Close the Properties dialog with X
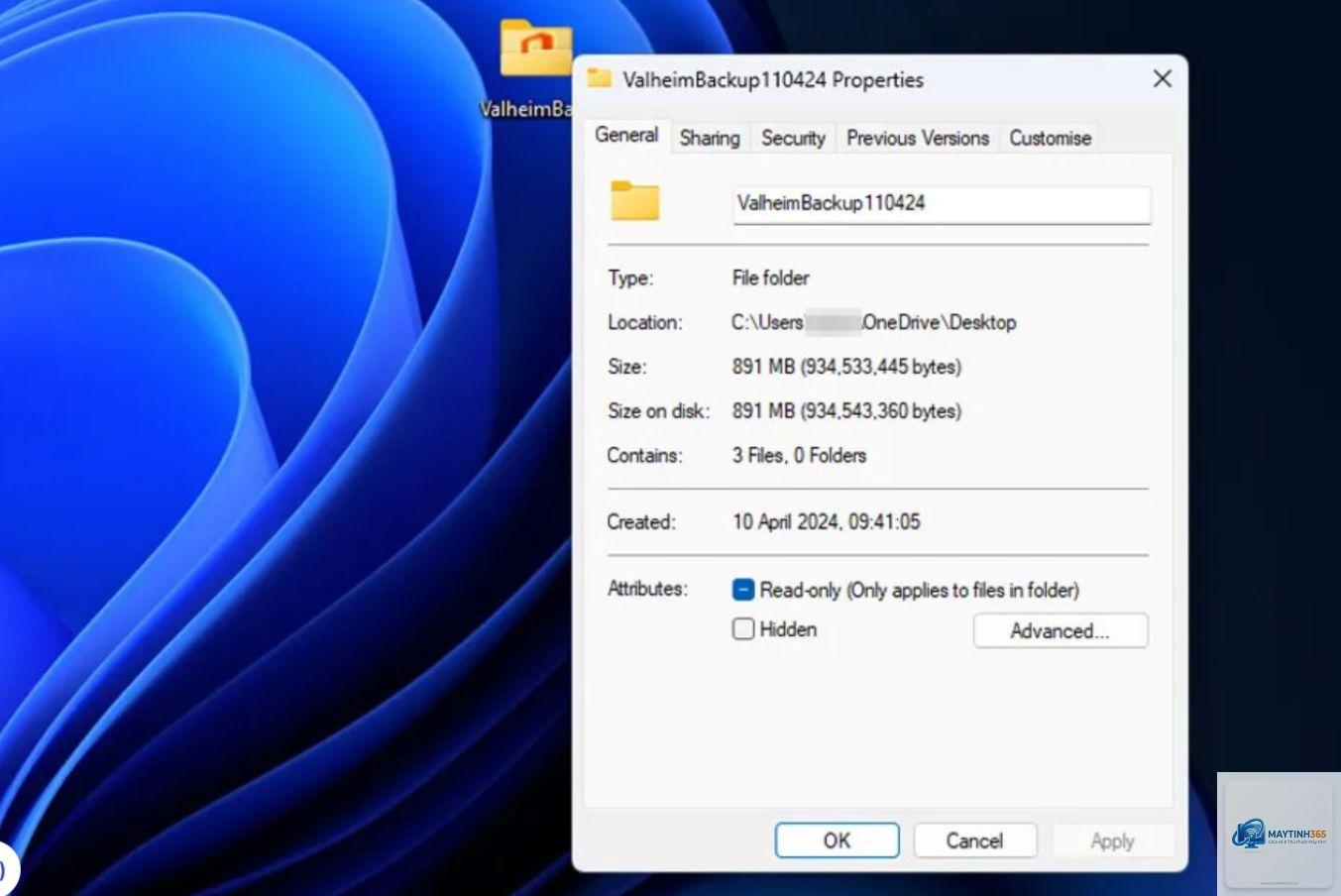The height and width of the screenshot is (896, 1341). pyautogui.click(x=1163, y=79)
